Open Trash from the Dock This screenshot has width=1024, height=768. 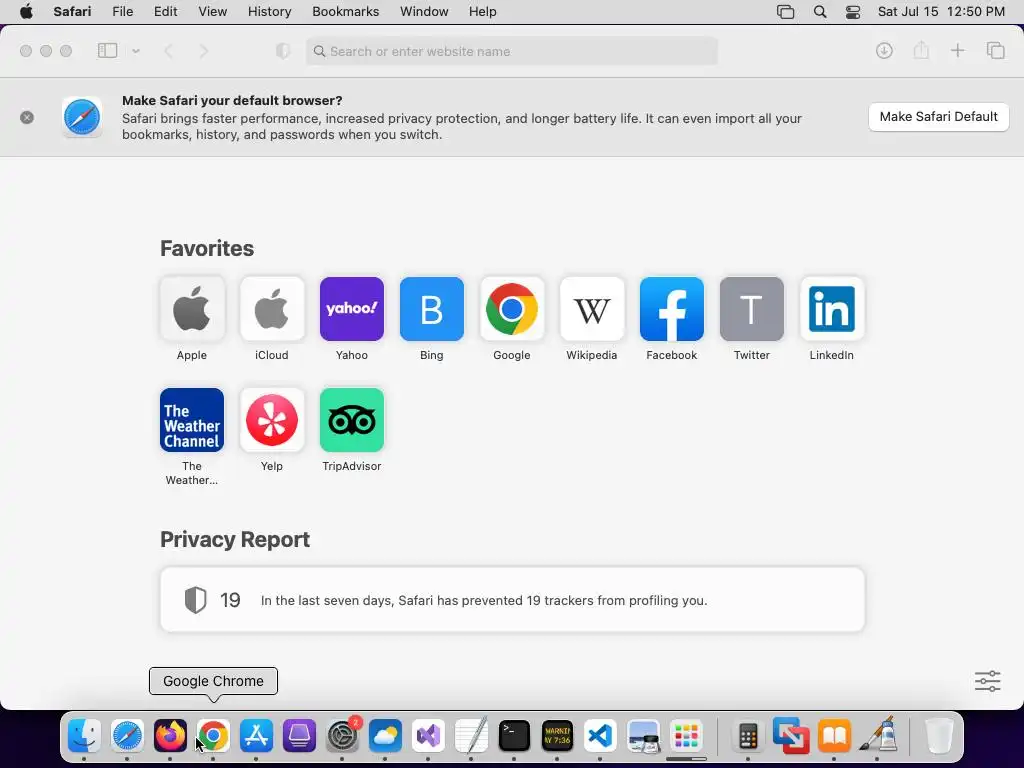click(939, 736)
